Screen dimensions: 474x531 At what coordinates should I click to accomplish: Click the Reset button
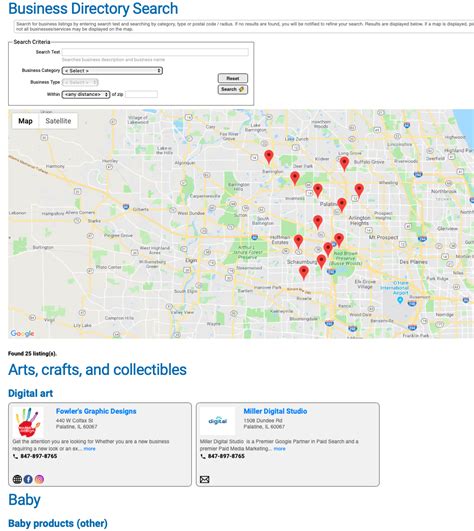click(233, 78)
